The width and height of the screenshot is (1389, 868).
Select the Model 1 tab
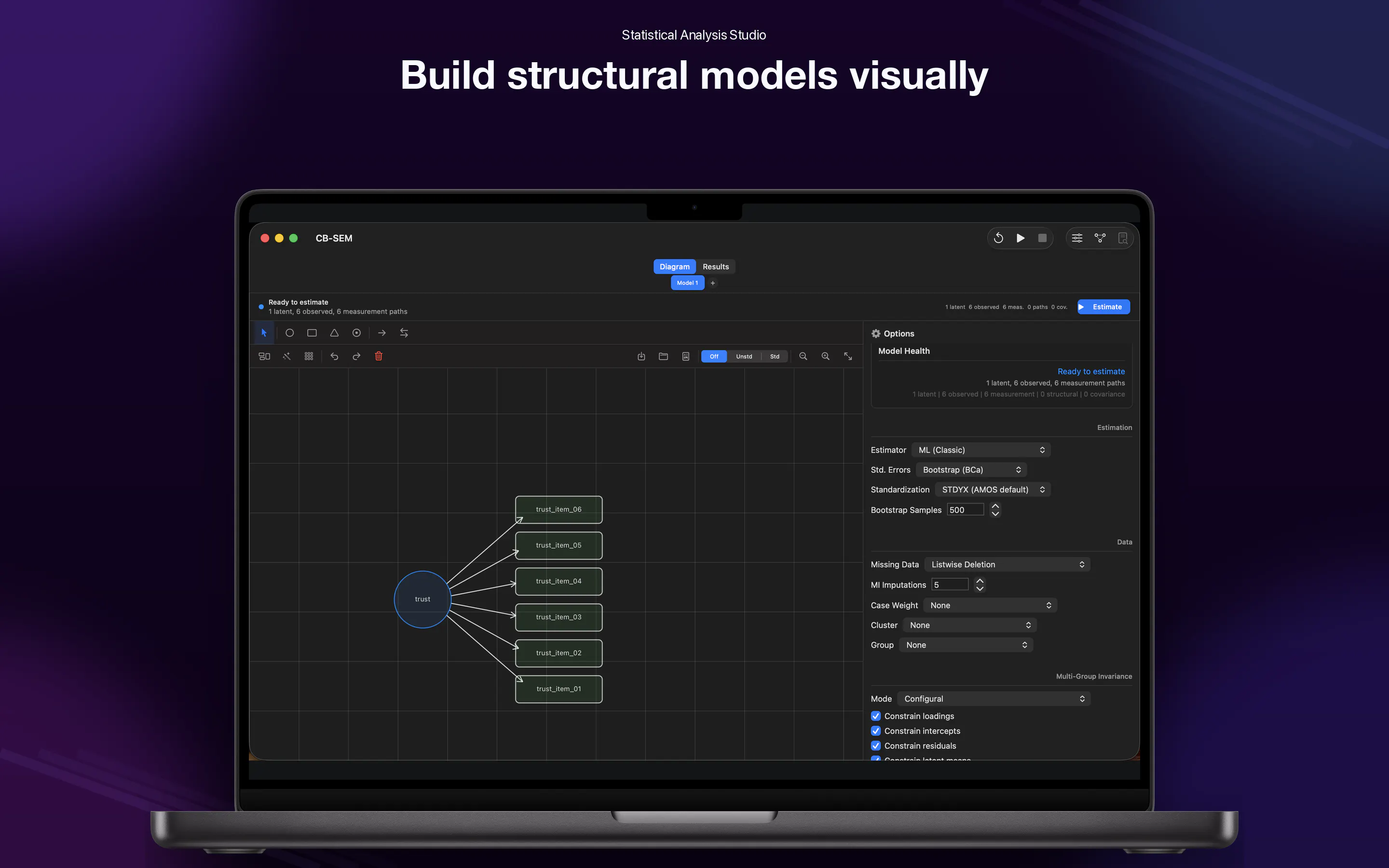click(688, 283)
